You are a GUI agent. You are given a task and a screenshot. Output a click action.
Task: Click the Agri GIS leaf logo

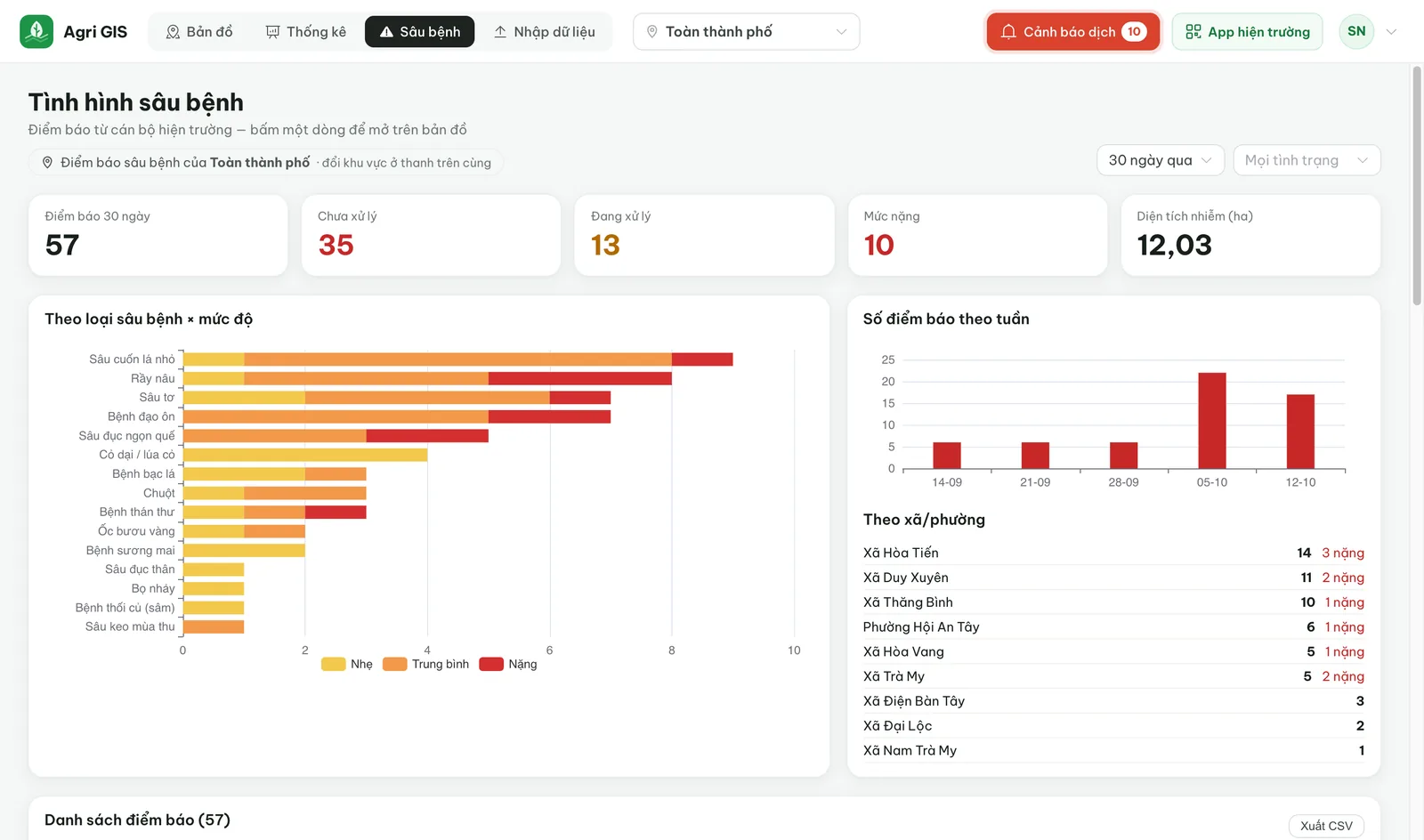click(36, 32)
